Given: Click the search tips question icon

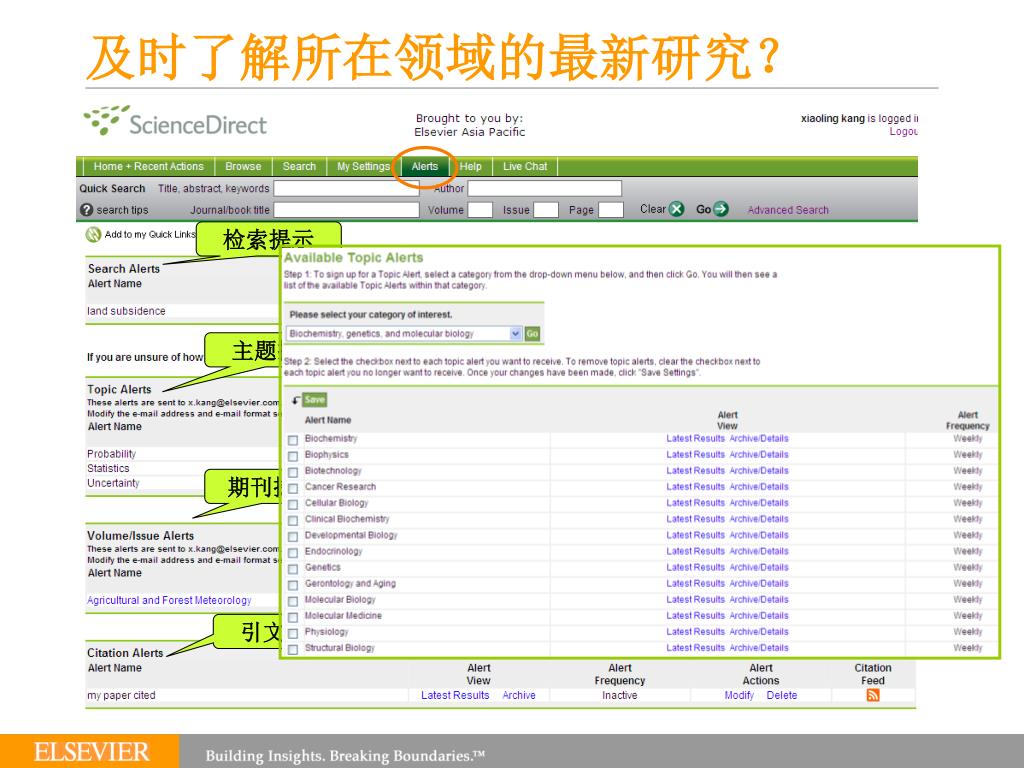Looking at the screenshot, I should click(87, 210).
